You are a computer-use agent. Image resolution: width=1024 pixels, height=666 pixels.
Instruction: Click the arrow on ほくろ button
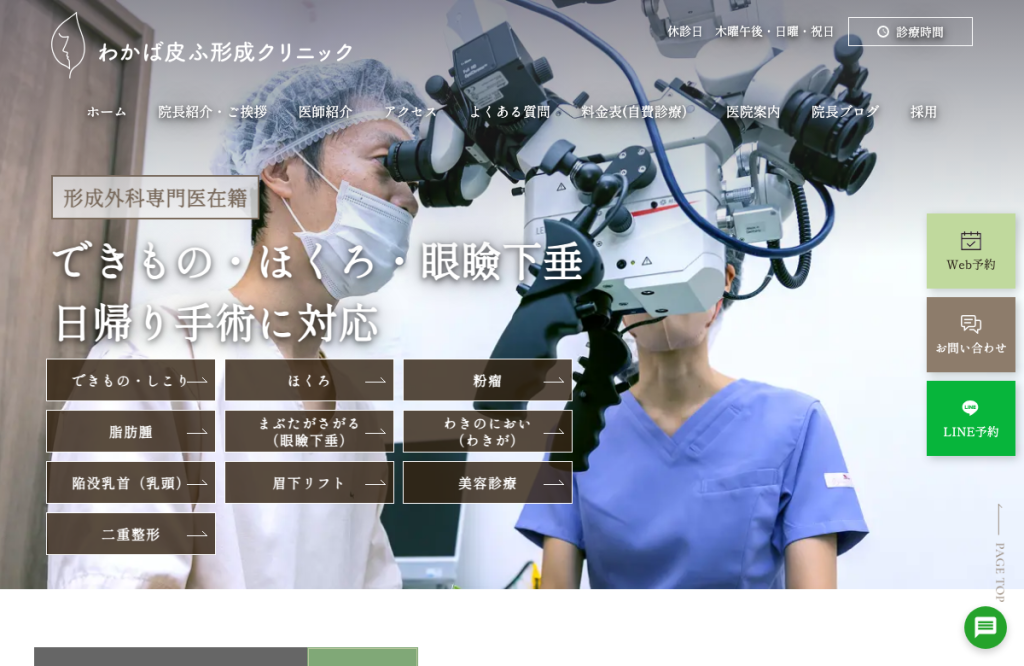click(x=376, y=381)
